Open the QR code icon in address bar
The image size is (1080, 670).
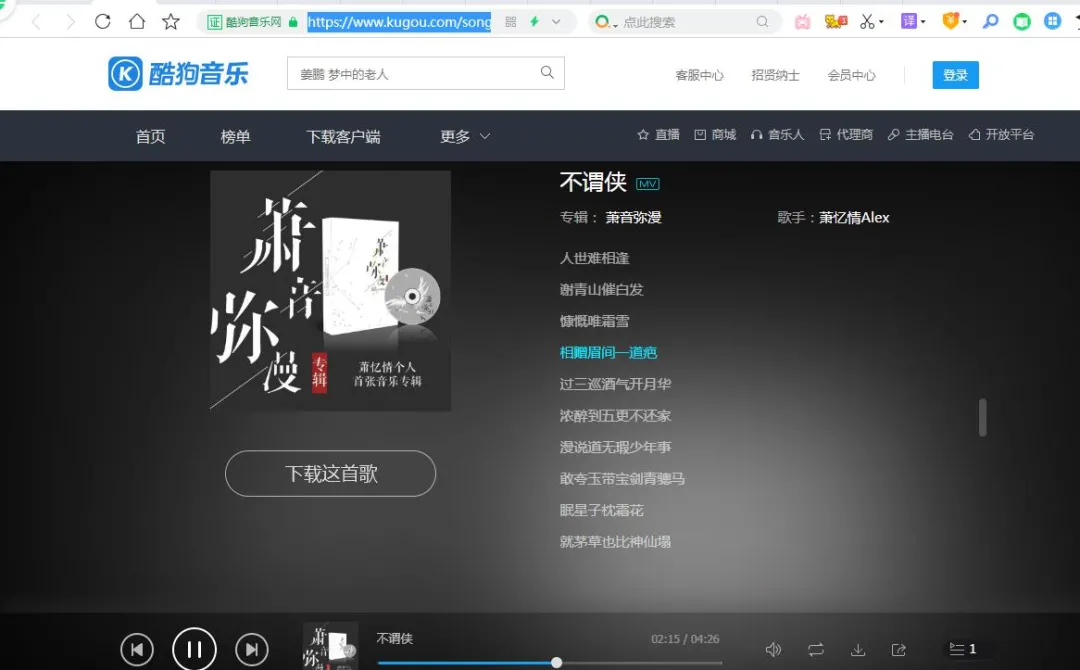(510, 22)
